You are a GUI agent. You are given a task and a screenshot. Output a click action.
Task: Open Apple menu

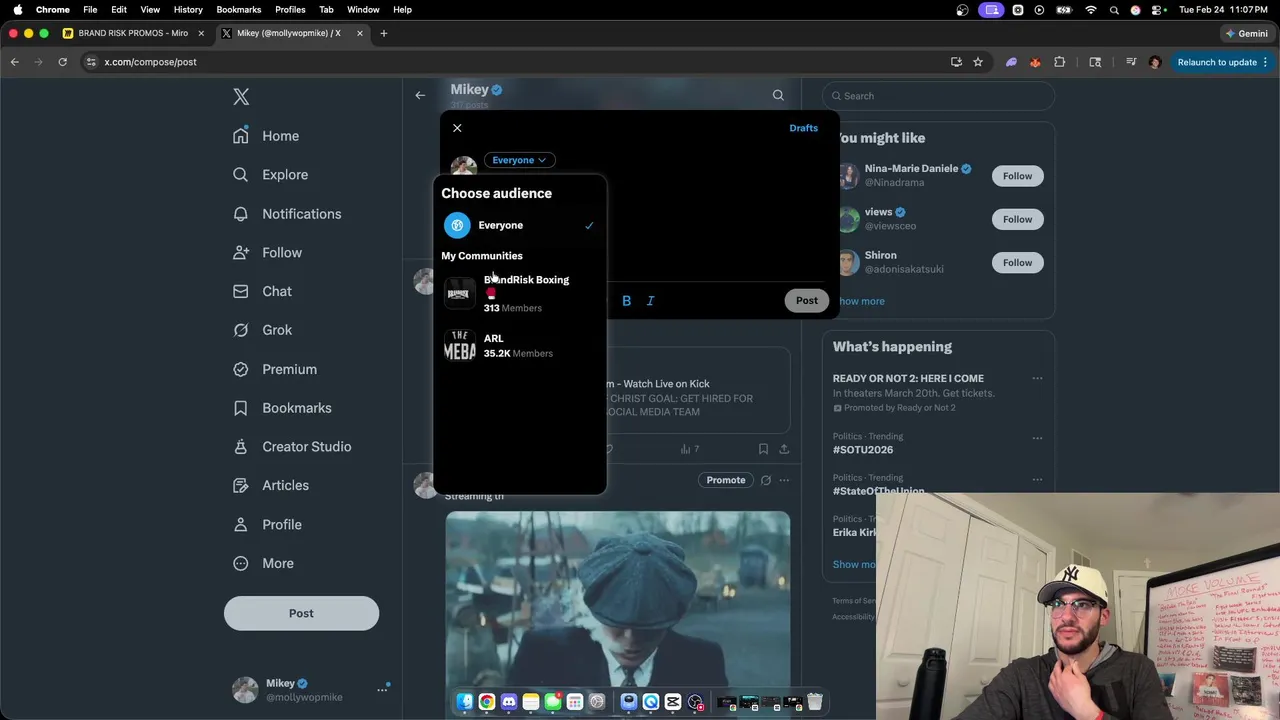(17, 9)
